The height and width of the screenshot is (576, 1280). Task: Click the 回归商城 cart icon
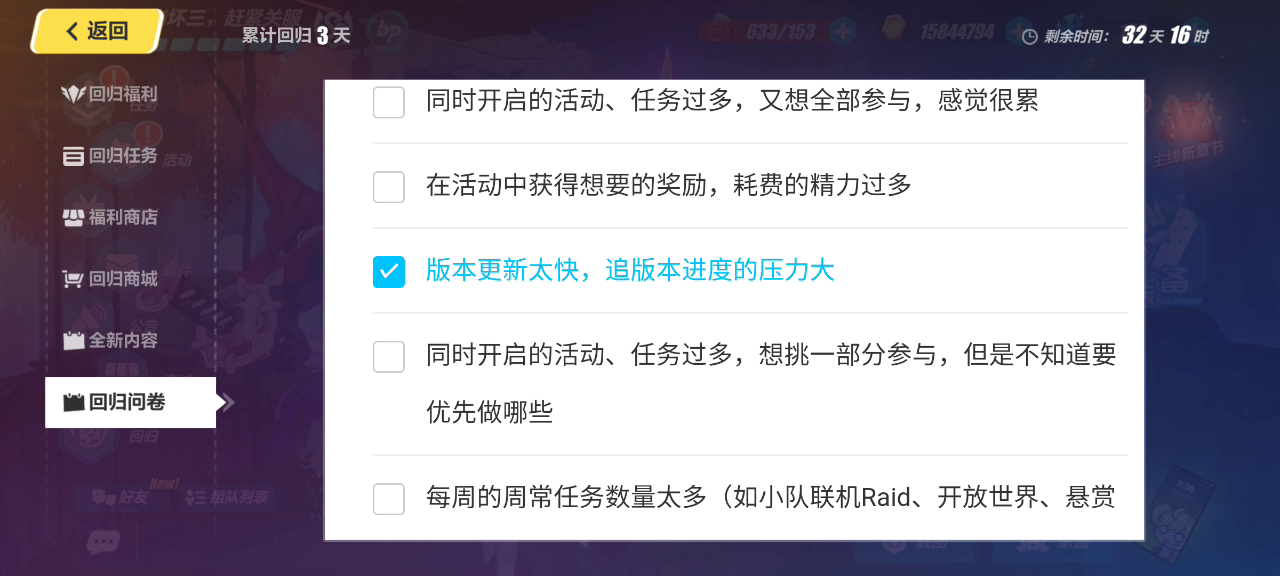(73, 279)
